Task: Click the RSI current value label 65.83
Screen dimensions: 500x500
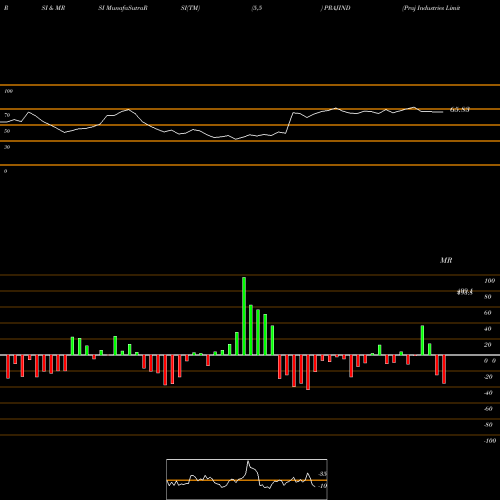Action: click(460, 109)
